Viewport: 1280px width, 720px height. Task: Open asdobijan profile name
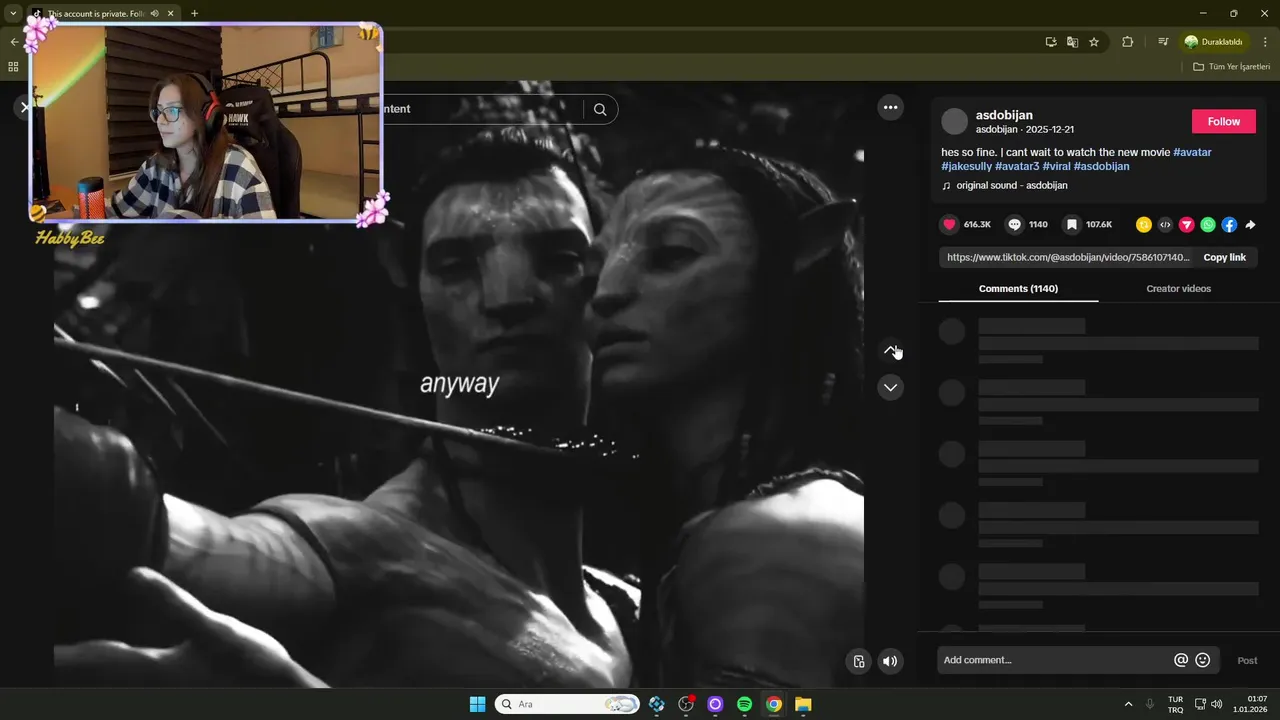(1004, 115)
